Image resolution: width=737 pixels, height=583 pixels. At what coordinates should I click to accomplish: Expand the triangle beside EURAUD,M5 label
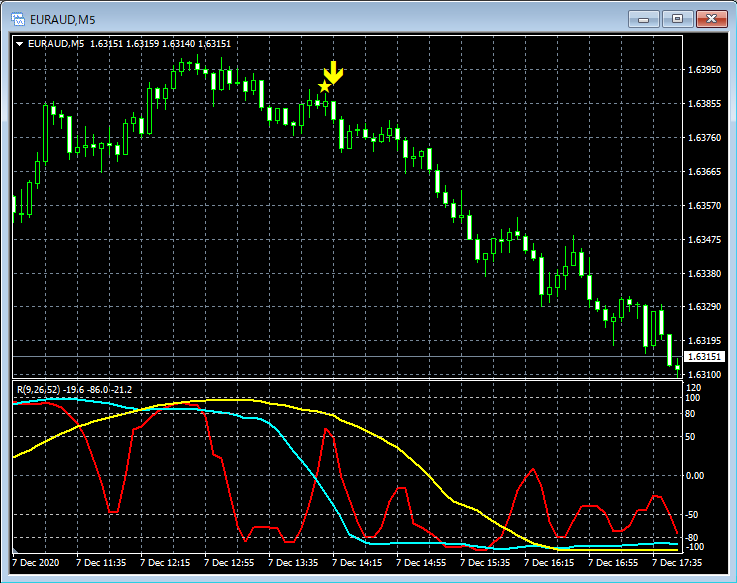coord(20,43)
